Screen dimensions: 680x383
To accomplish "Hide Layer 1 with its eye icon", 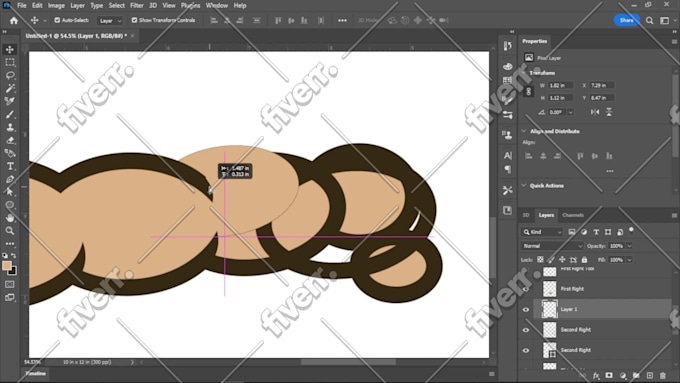I will pos(526,309).
